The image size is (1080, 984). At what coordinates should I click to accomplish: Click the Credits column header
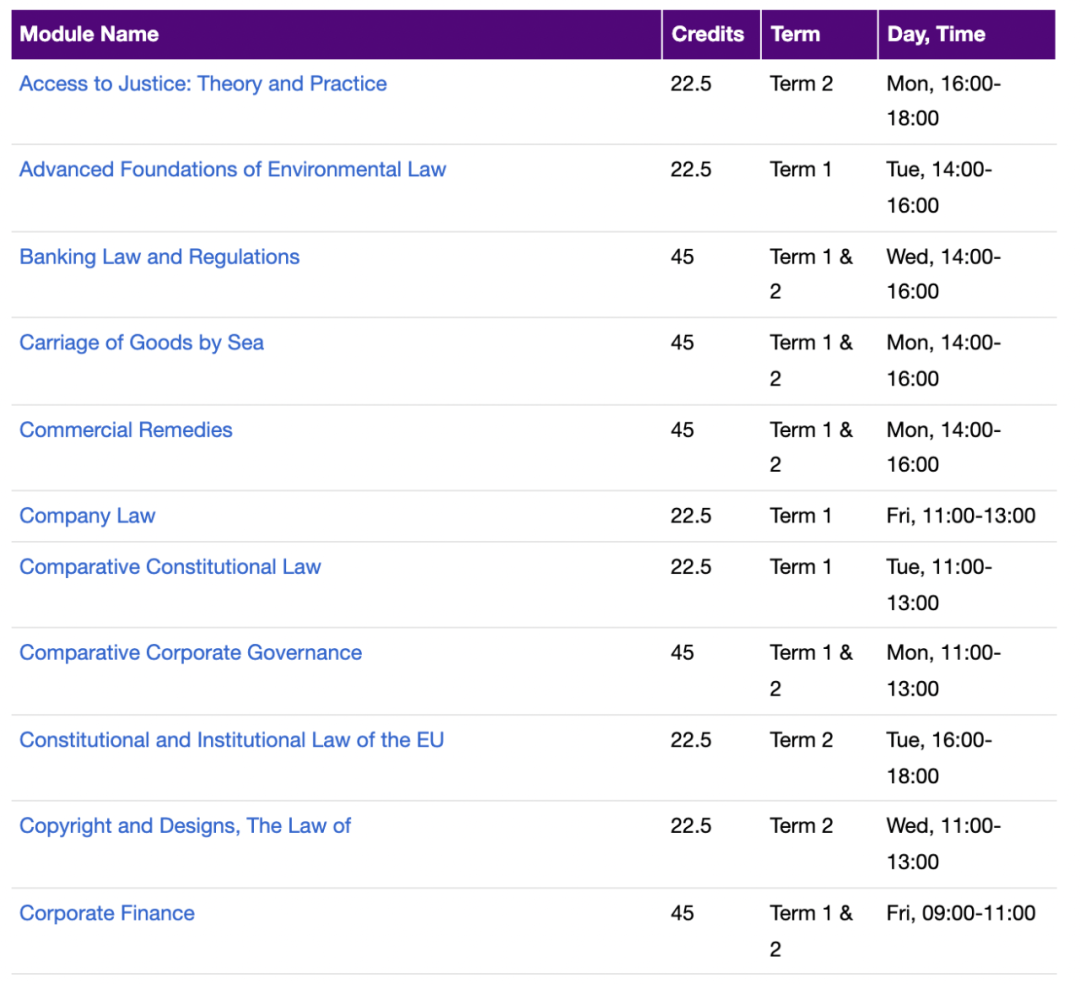(708, 34)
